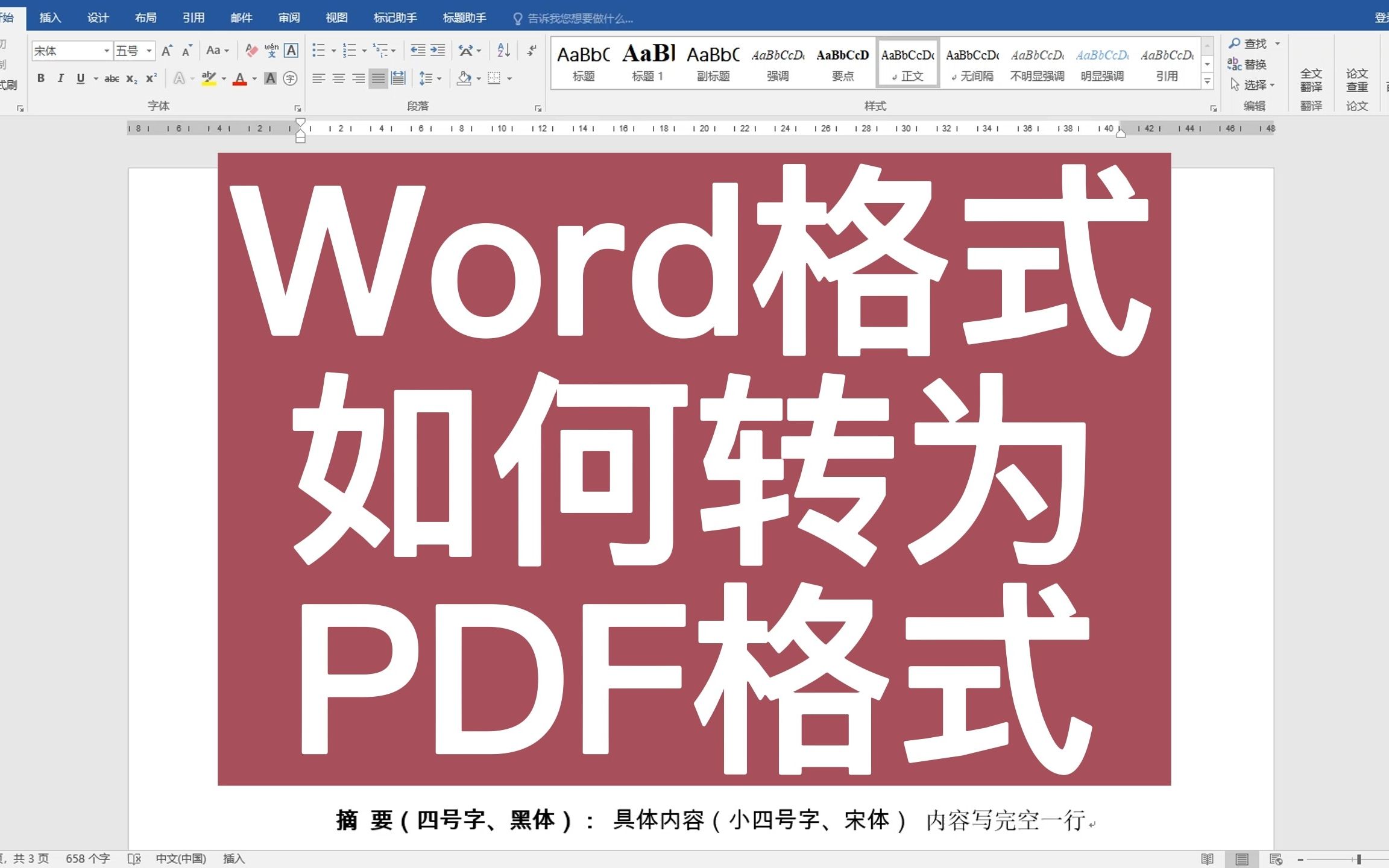Viewport: 1389px width, 868px height.
Task: Toggle italic formatting
Action: [60, 78]
